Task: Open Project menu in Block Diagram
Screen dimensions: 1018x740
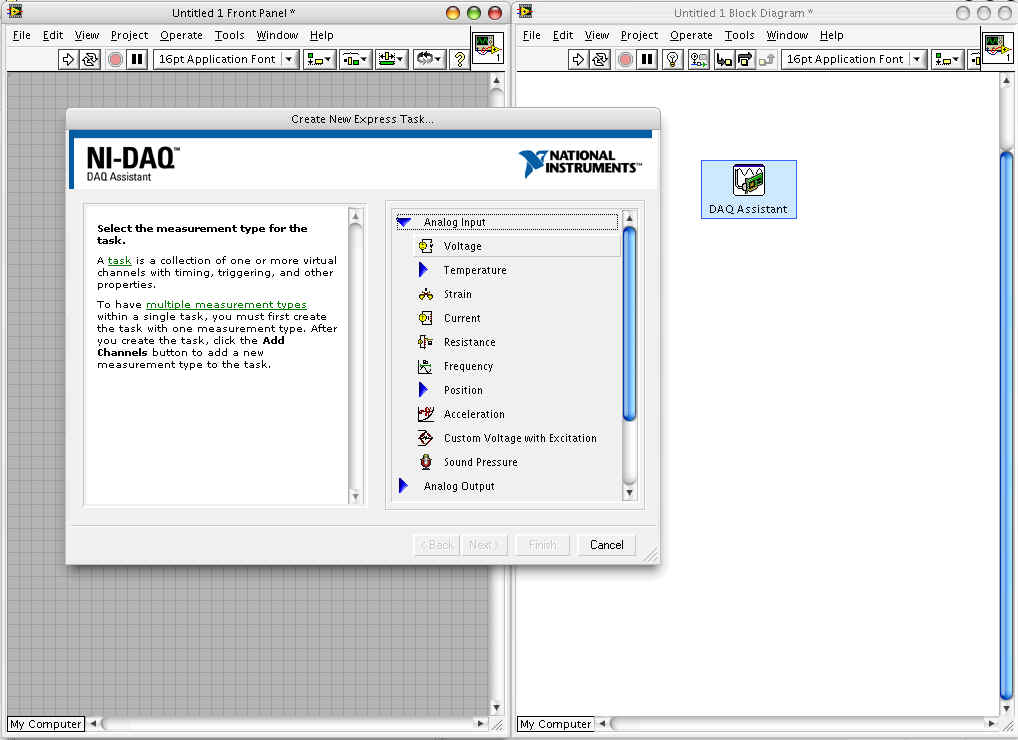Action: tap(639, 35)
